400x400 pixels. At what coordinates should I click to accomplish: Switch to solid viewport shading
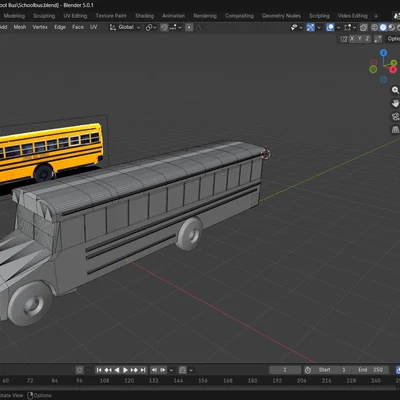[383, 27]
